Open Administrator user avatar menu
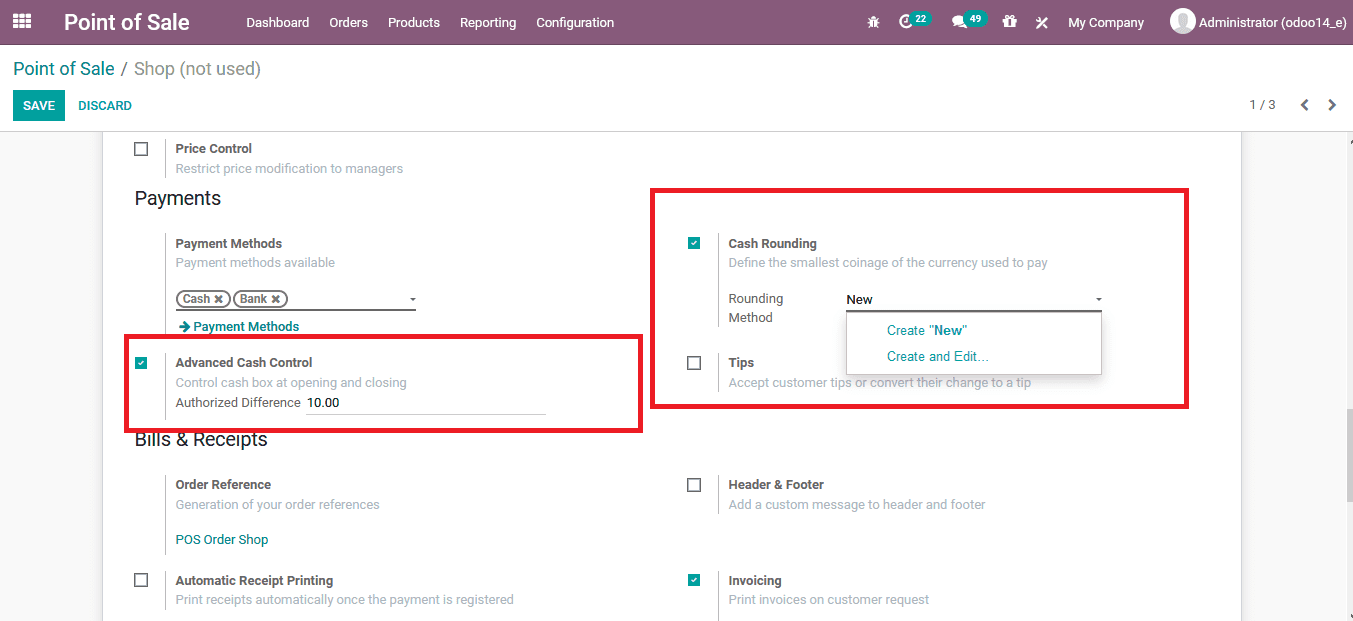Image resolution: width=1353 pixels, height=621 pixels. (x=1258, y=22)
